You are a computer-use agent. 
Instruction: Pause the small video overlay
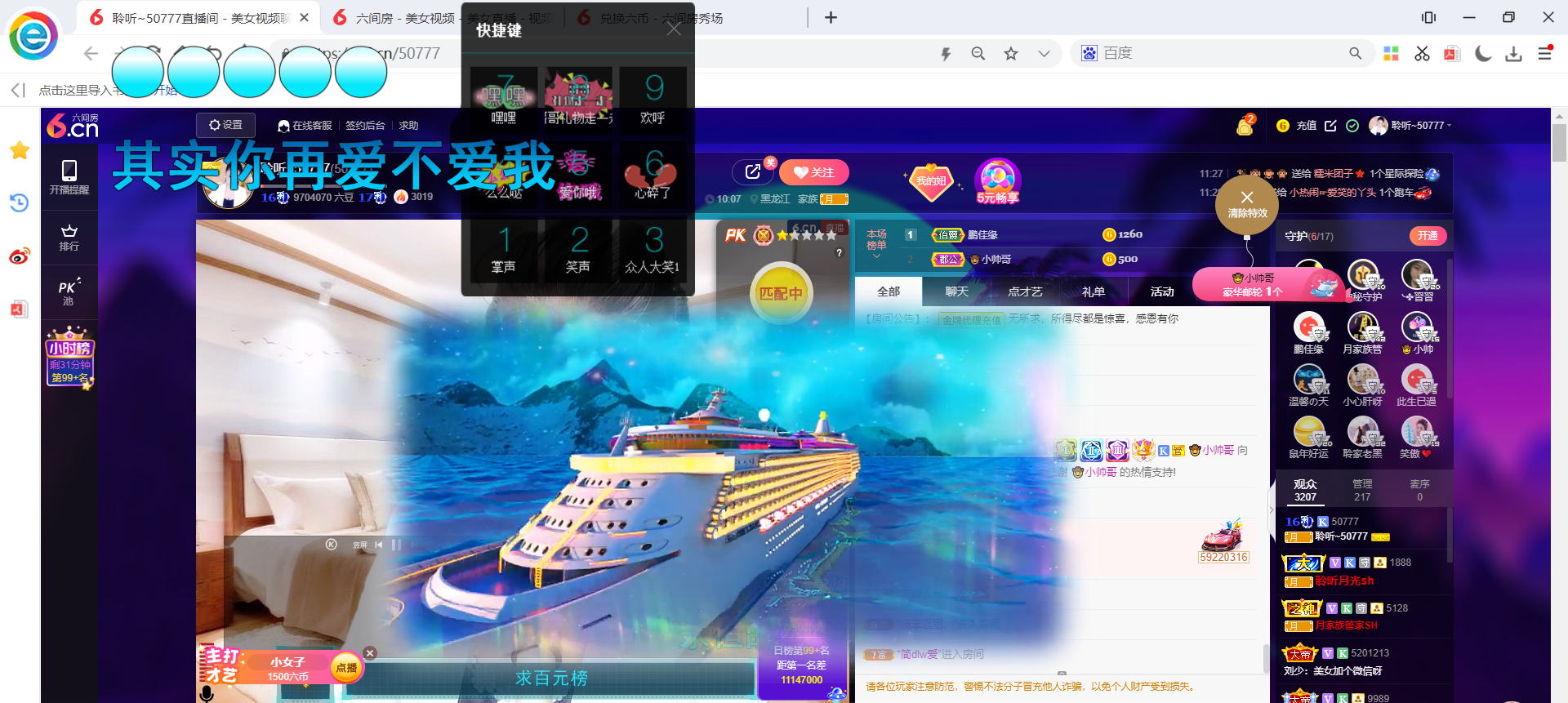coord(395,545)
